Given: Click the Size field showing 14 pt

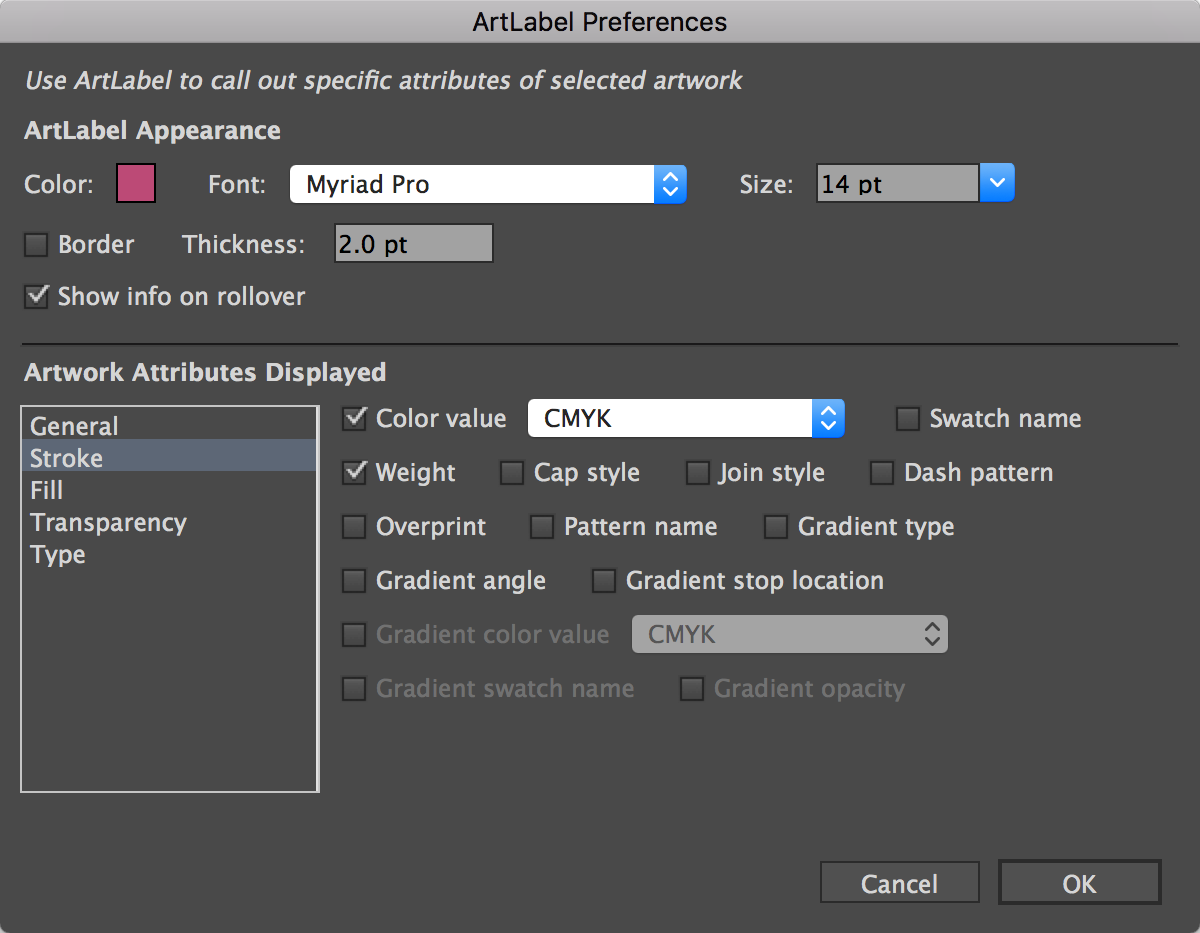Looking at the screenshot, I should (897, 184).
